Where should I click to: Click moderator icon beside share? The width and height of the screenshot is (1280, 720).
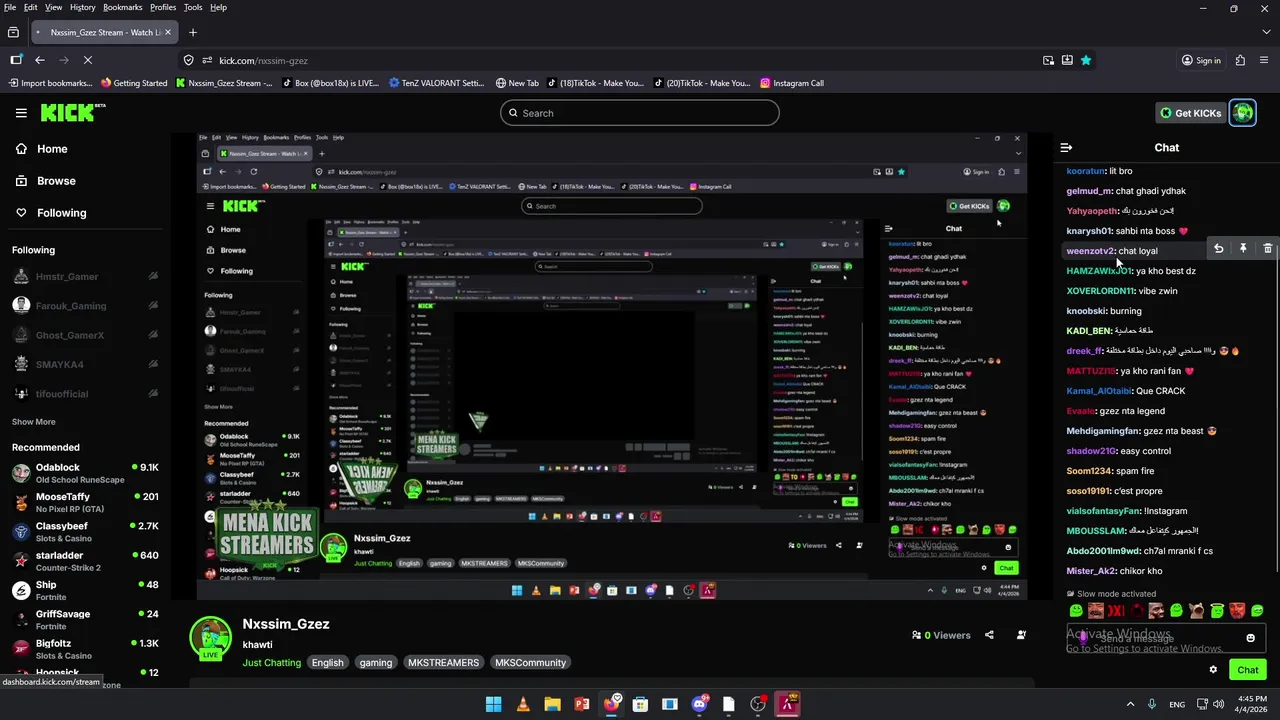coord(1021,635)
